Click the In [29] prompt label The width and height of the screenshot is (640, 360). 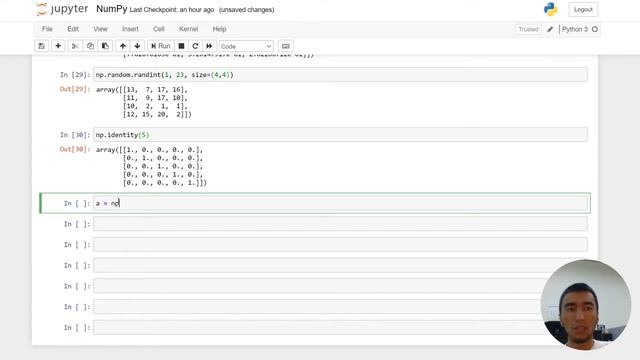(75, 75)
